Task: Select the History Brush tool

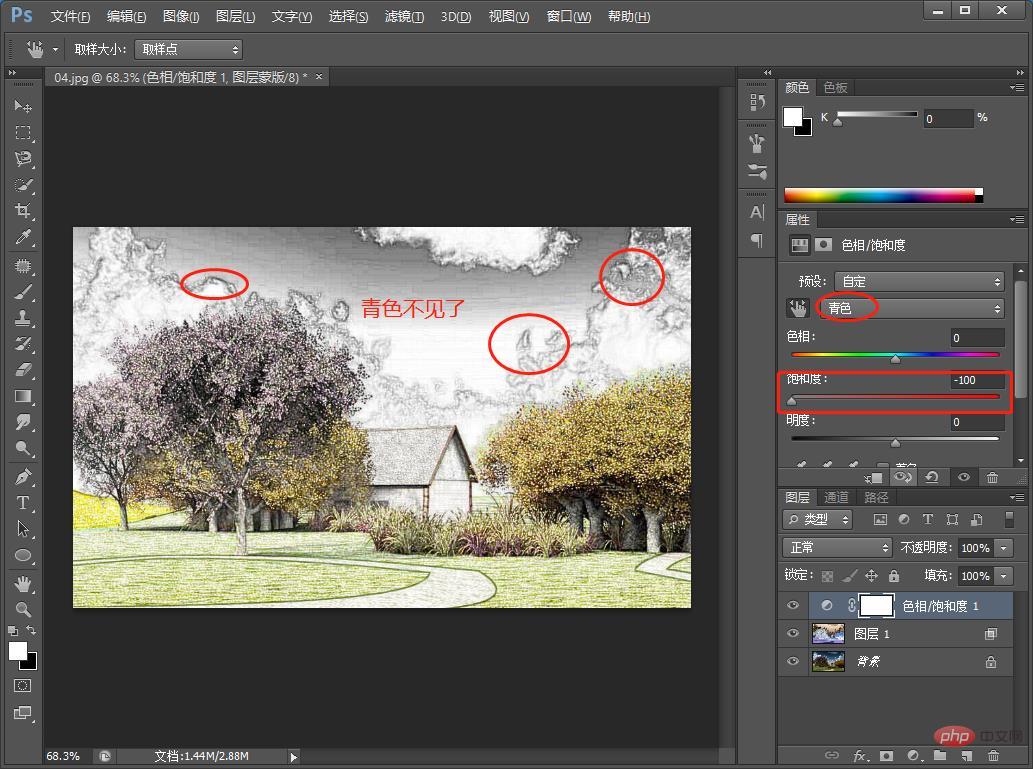Action: point(23,343)
